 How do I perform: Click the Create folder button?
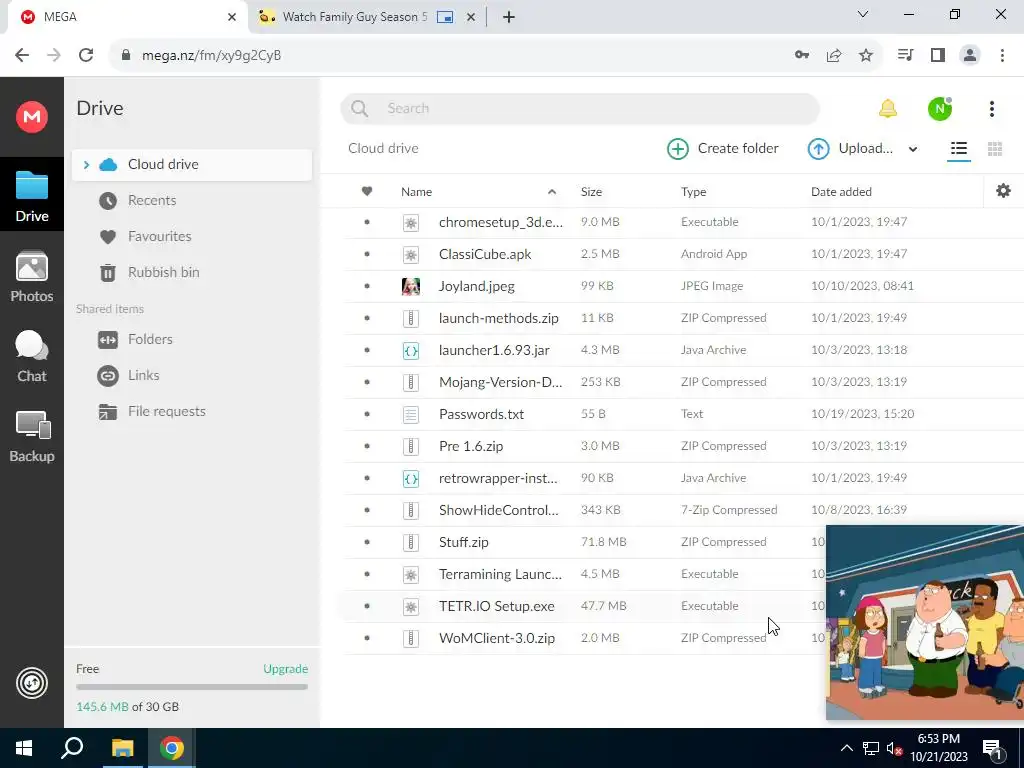(723, 148)
